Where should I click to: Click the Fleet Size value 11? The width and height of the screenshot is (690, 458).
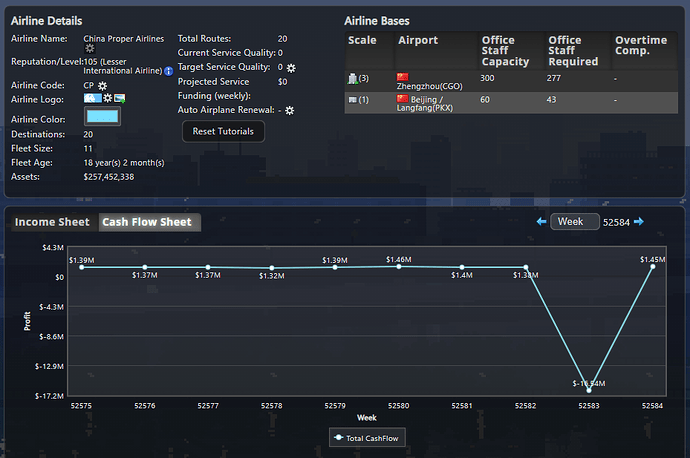88,149
